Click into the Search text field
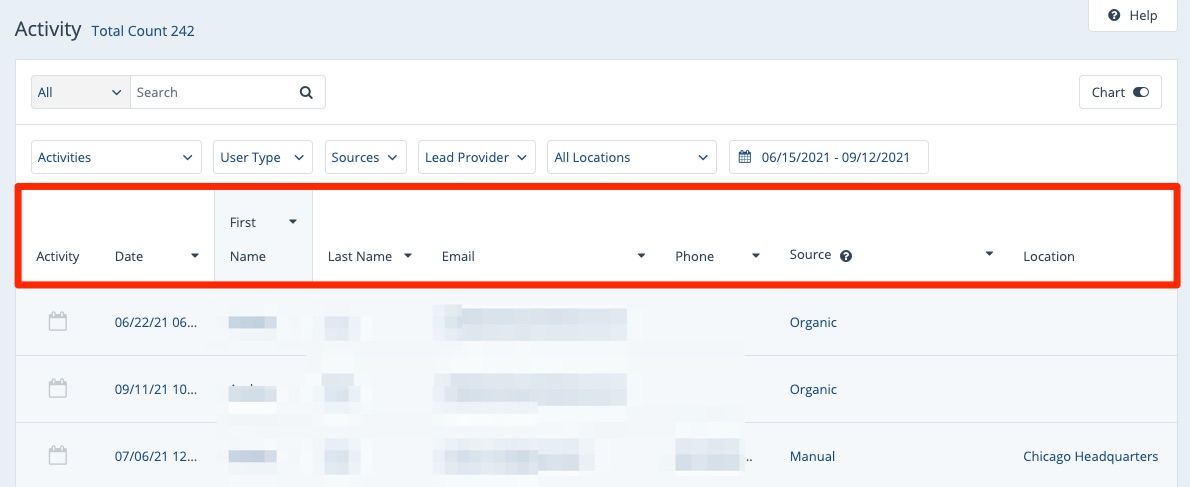 point(212,92)
